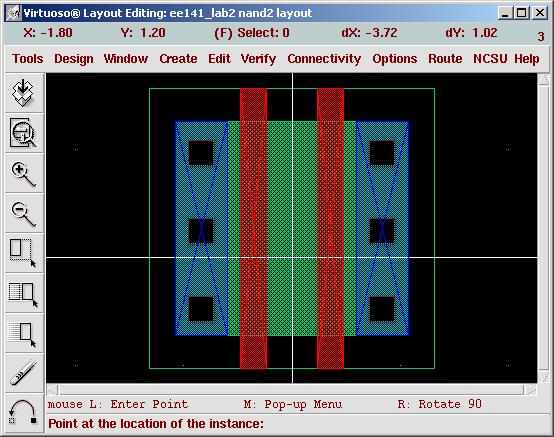The height and width of the screenshot is (437, 554).
Task: Click the Fit Edit zoom icon
Action: 23,133
